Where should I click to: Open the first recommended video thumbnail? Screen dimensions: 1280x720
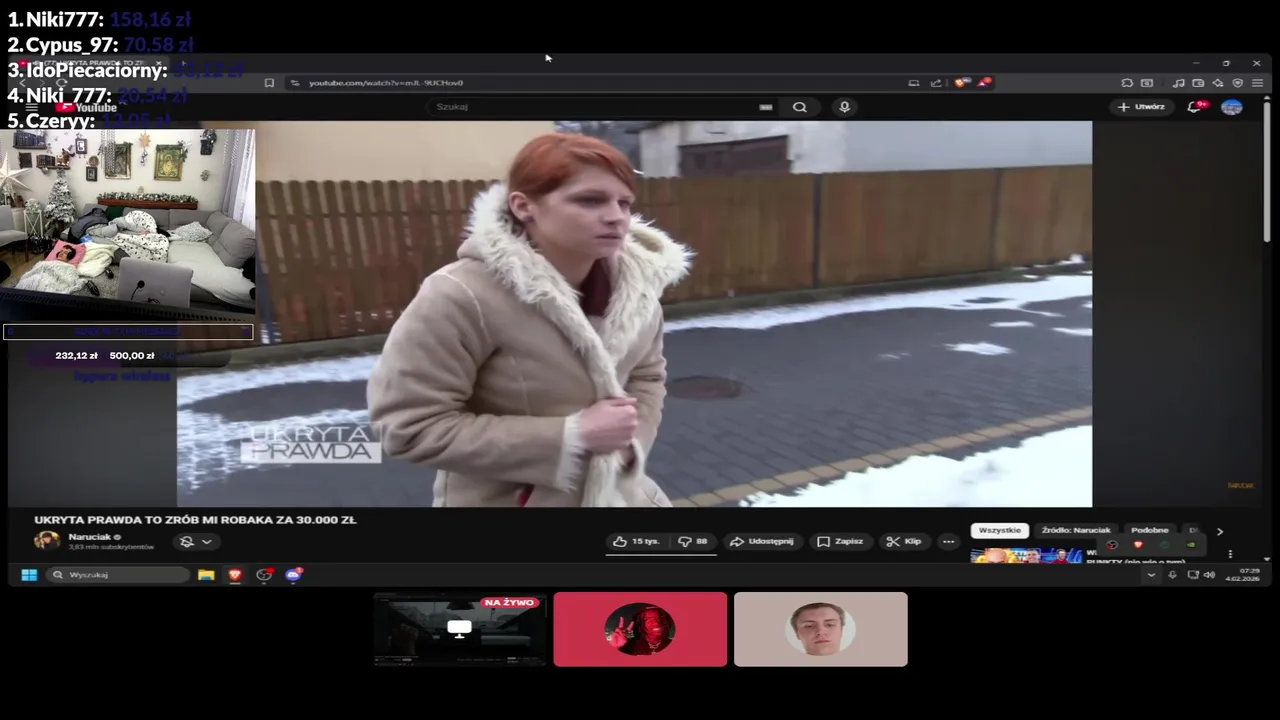[x=1026, y=555]
